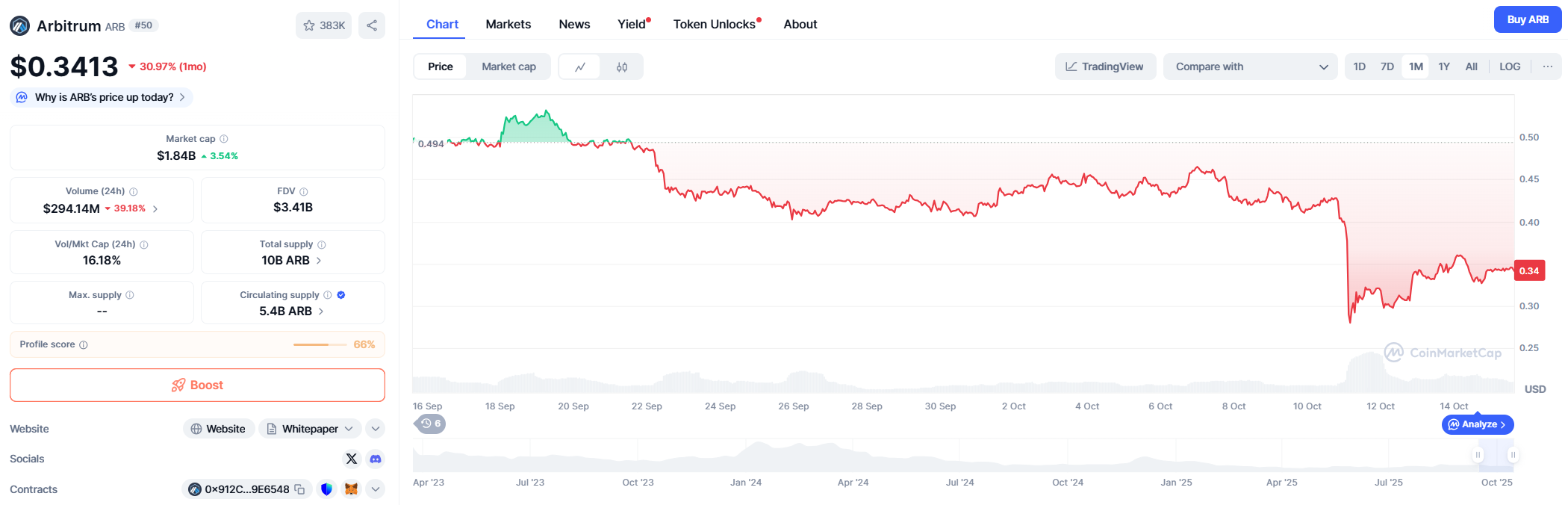Switch to the line chart icon
The image size is (1568, 505).
tap(579, 66)
